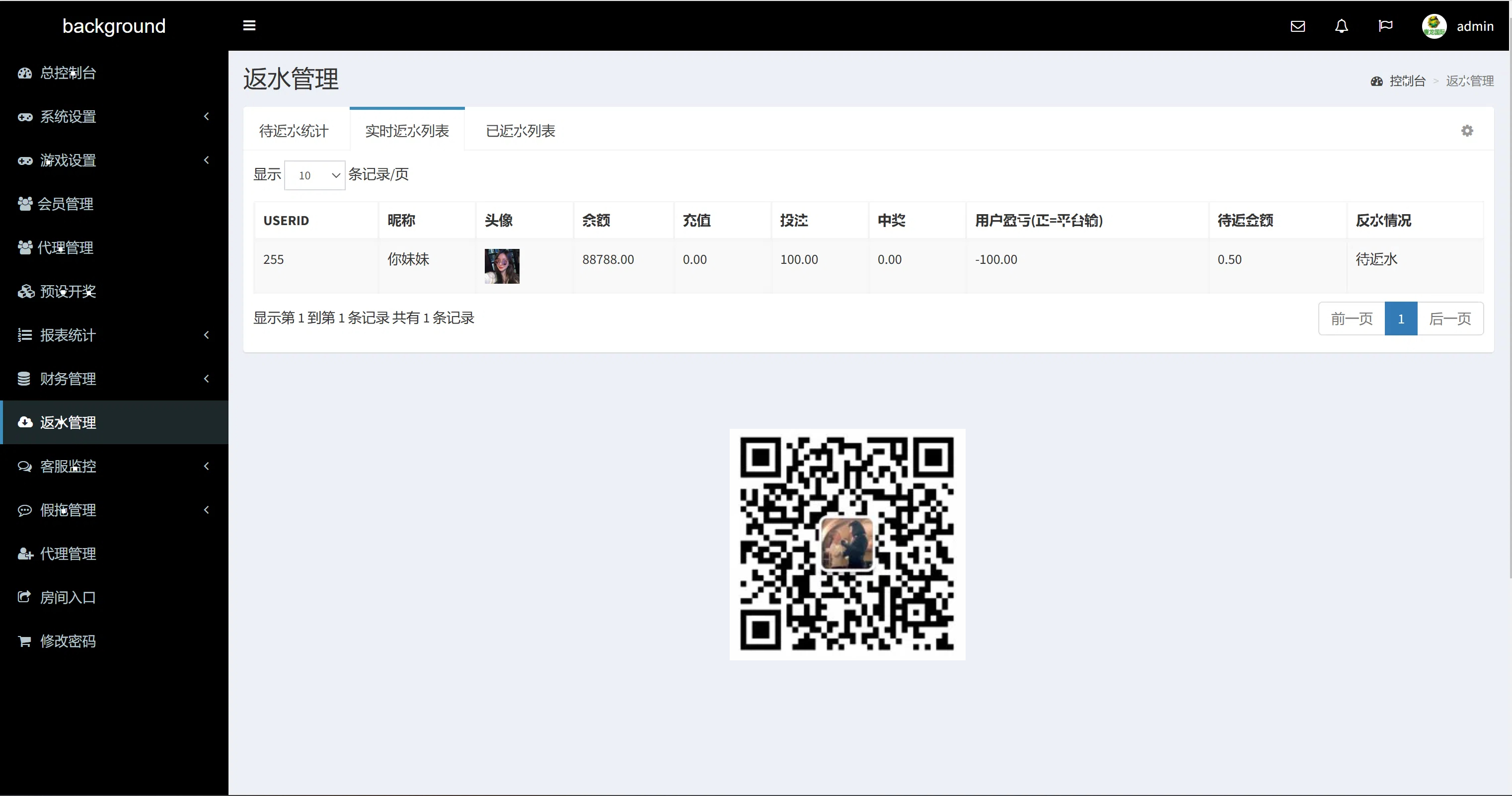The height and width of the screenshot is (796, 1512).
Task: Open 修改密码 in the sidebar
Action: [114, 641]
